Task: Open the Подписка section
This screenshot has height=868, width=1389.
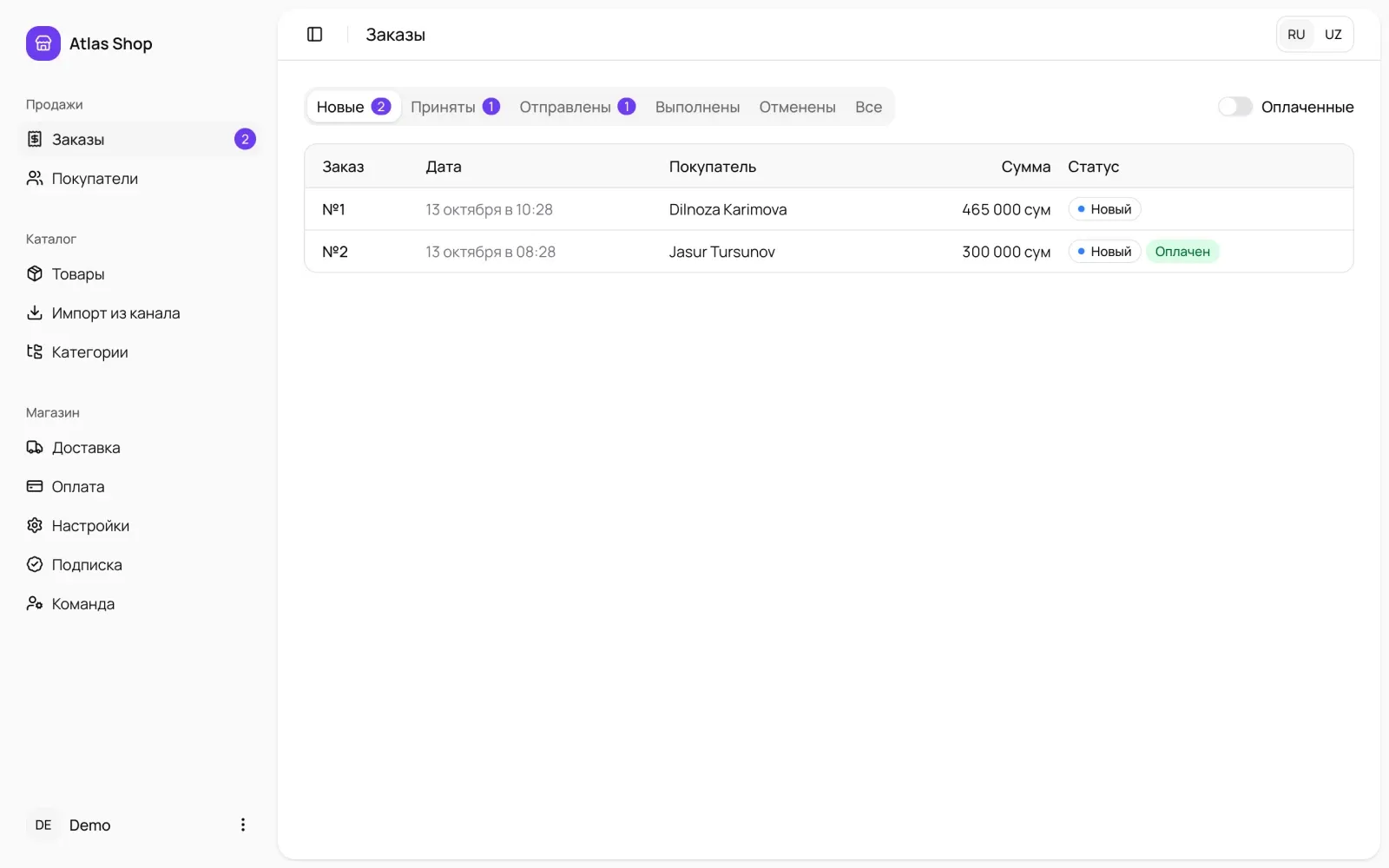Action: [x=139, y=564]
